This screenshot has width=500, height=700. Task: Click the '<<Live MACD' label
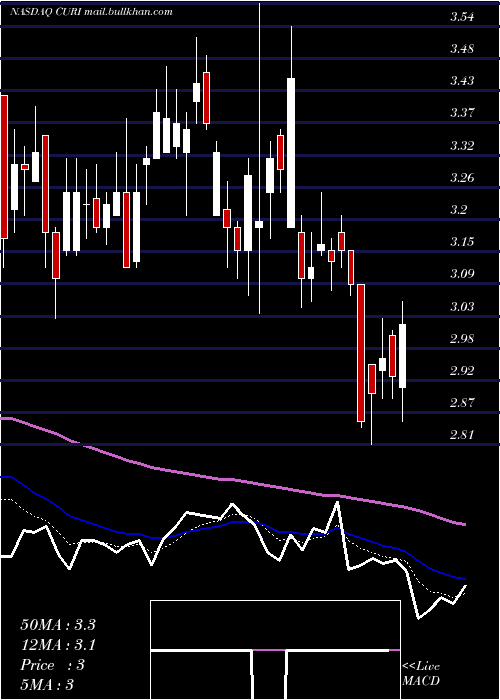tap(421, 673)
